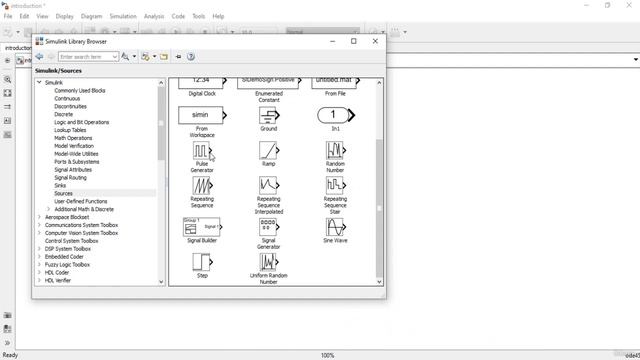Viewport: 640px width, 360px height.
Task: Open the Edit menu
Action: pos(24,16)
